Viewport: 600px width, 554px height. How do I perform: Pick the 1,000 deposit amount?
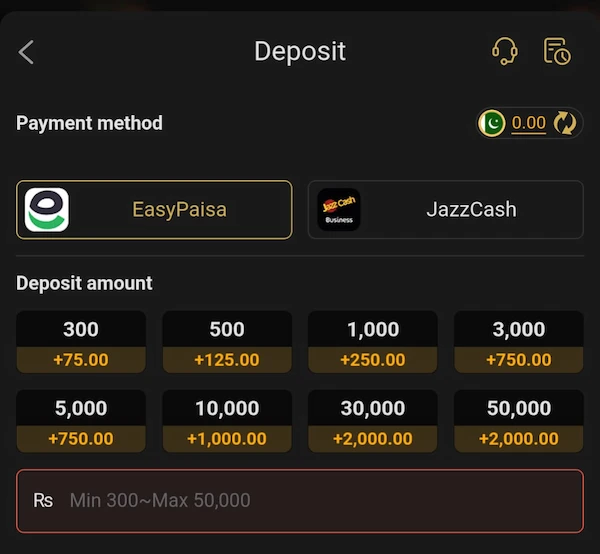[x=373, y=342]
